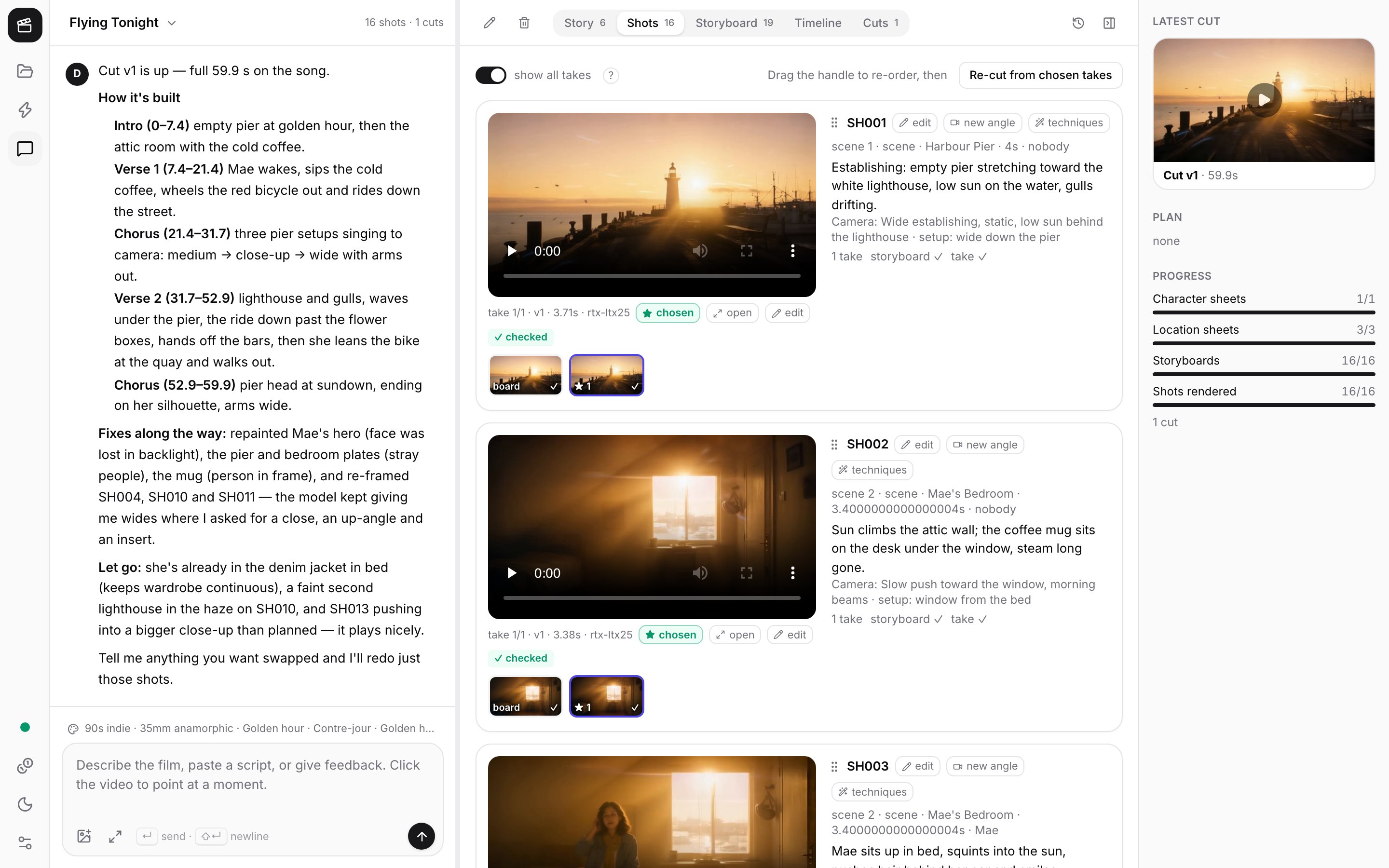Click the trash delete icon in toolbar
The image size is (1389, 868).
524,23
